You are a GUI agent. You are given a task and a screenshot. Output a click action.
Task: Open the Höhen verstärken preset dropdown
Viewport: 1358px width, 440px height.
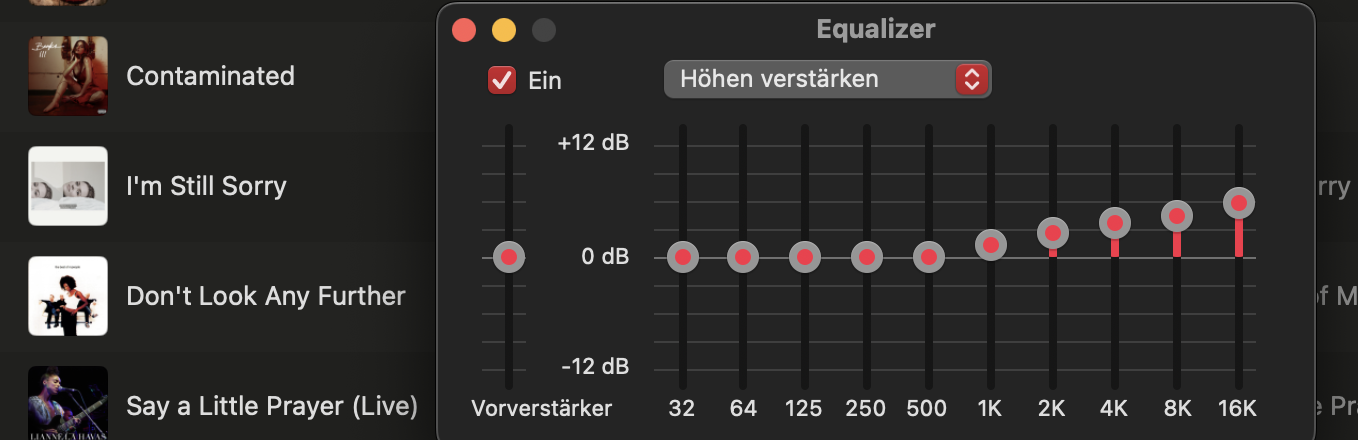(x=827, y=79)
